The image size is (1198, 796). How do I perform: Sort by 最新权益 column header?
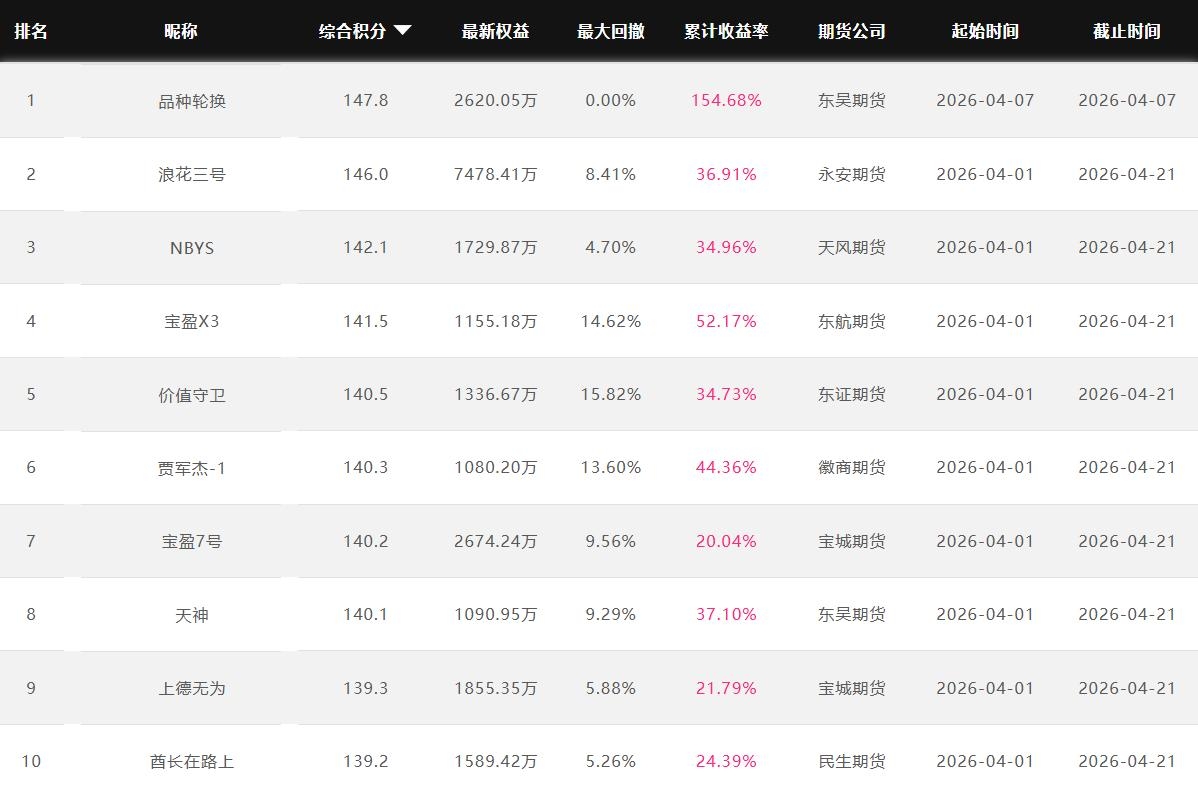click(494, 31)
